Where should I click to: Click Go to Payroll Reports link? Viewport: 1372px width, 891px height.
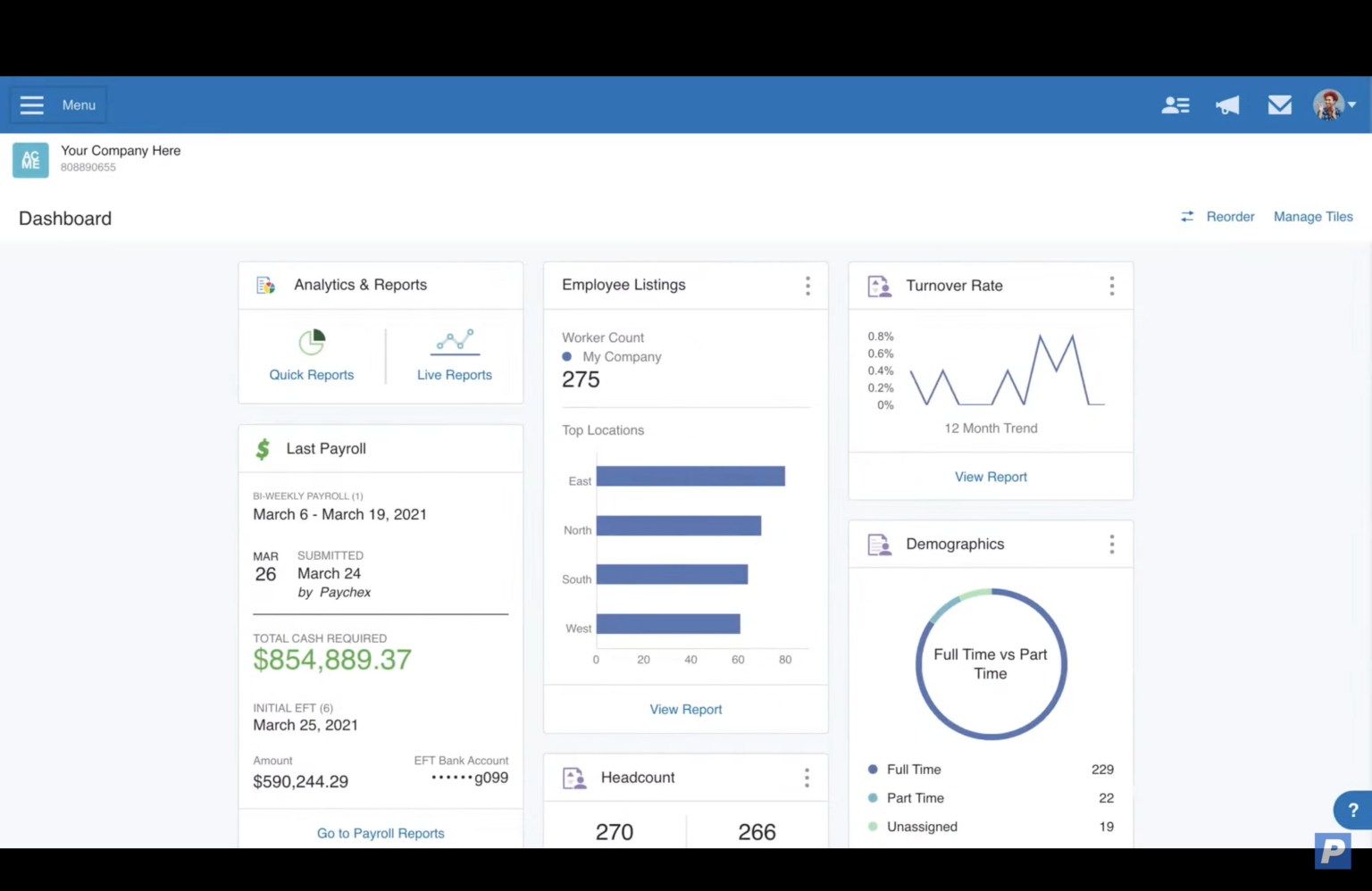tap(380, 833)
